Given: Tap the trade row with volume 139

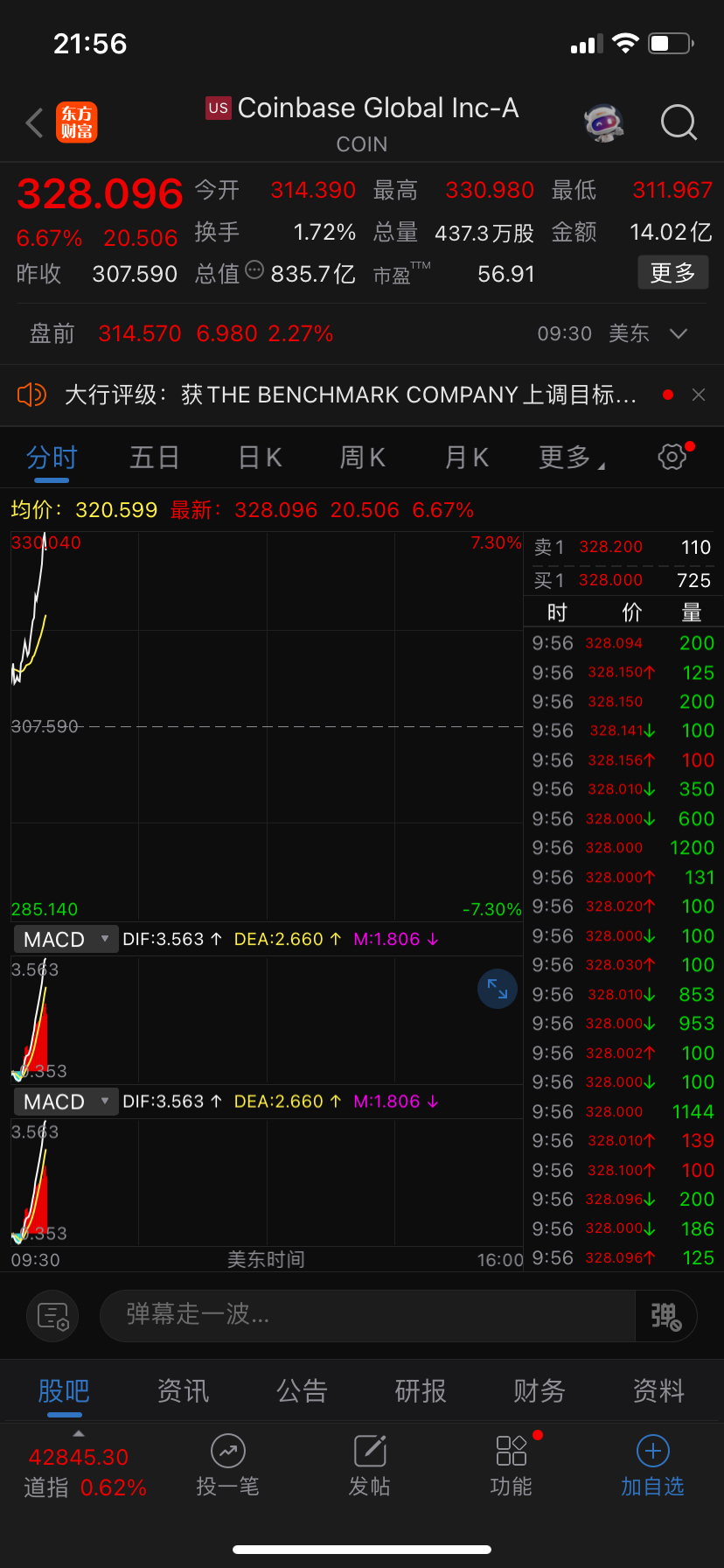Looking at the screenshot, I should [623, 1141].
